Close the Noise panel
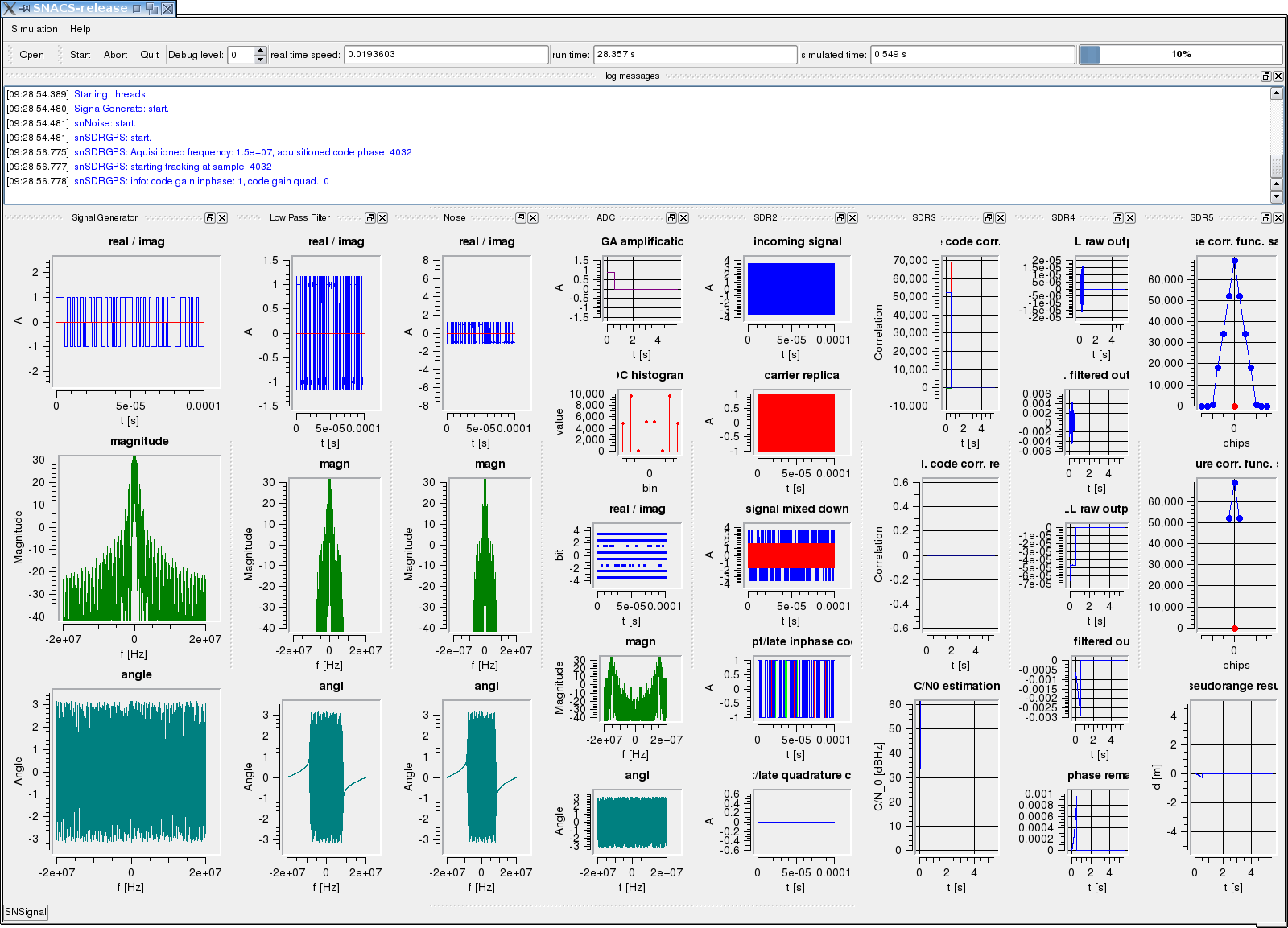1288x928 pixels. (x=533, y=218)
